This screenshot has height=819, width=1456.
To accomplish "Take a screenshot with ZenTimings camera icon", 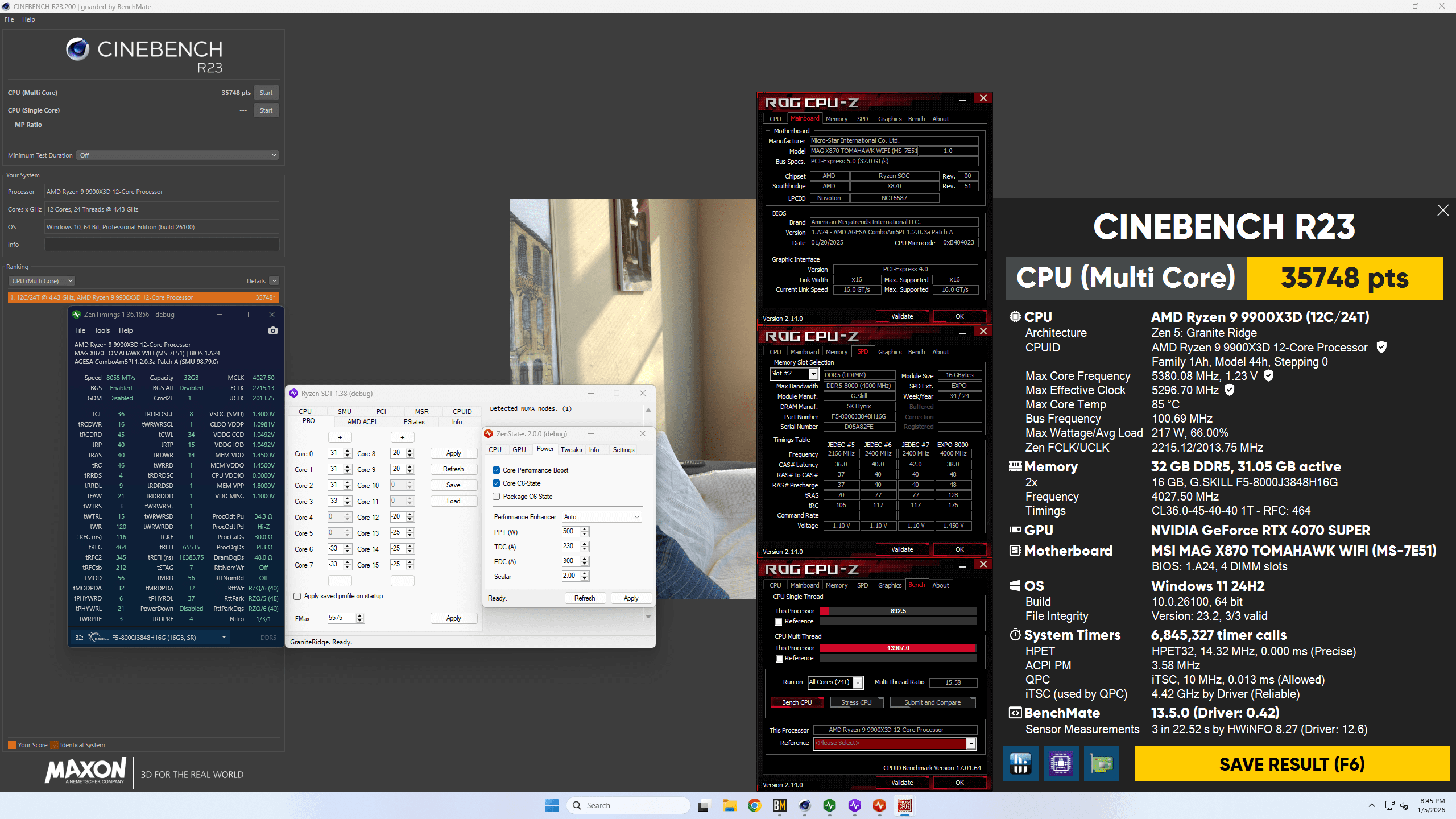I will (273, 330).
